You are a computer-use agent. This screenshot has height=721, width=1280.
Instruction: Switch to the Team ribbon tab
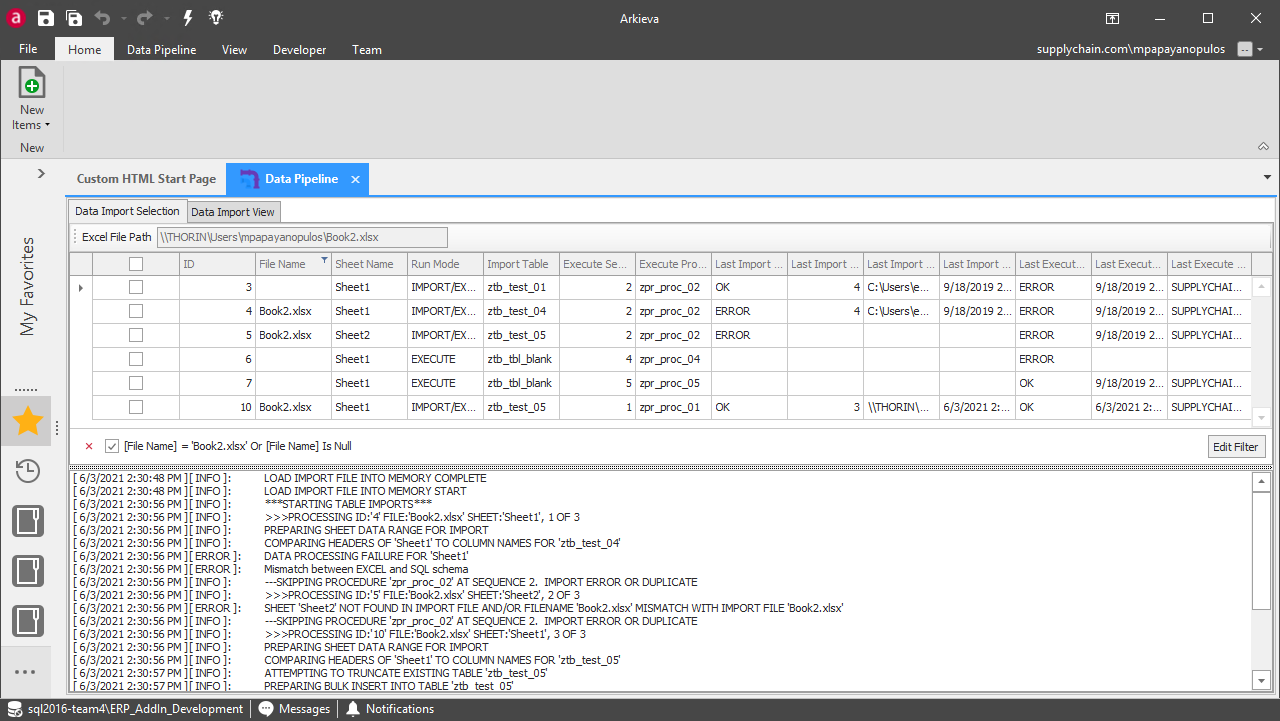click(366, 49)
